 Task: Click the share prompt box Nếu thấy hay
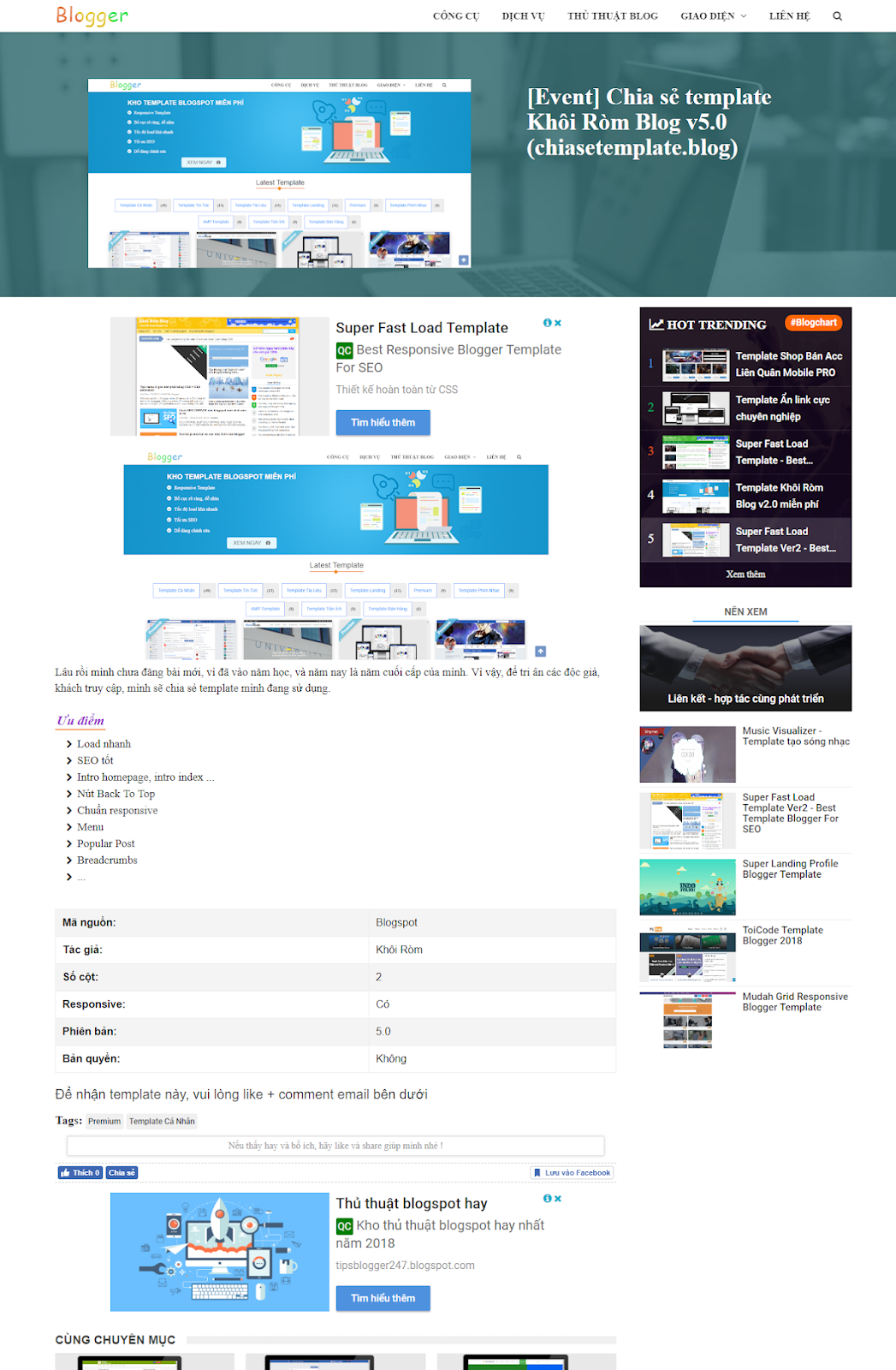(335, 1146)
